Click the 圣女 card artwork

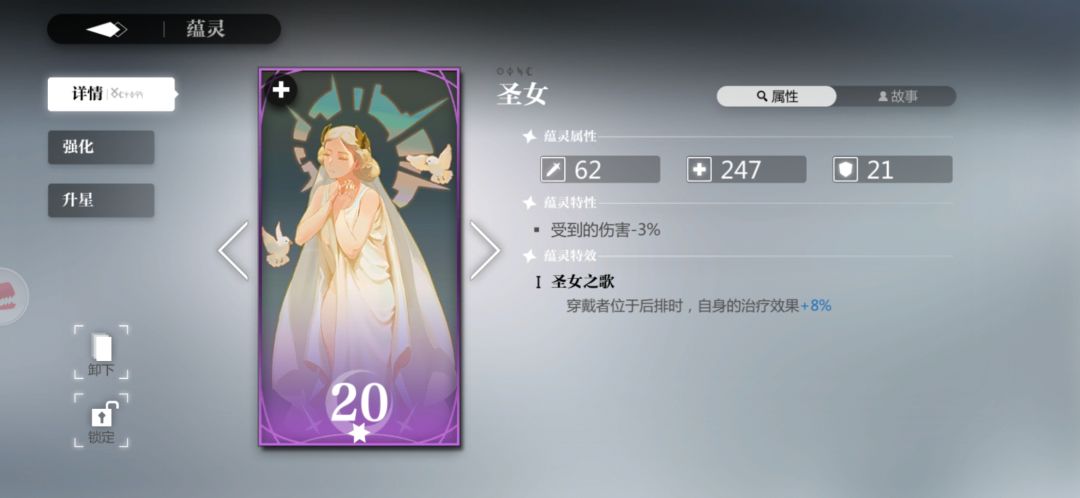click(359, 257)
